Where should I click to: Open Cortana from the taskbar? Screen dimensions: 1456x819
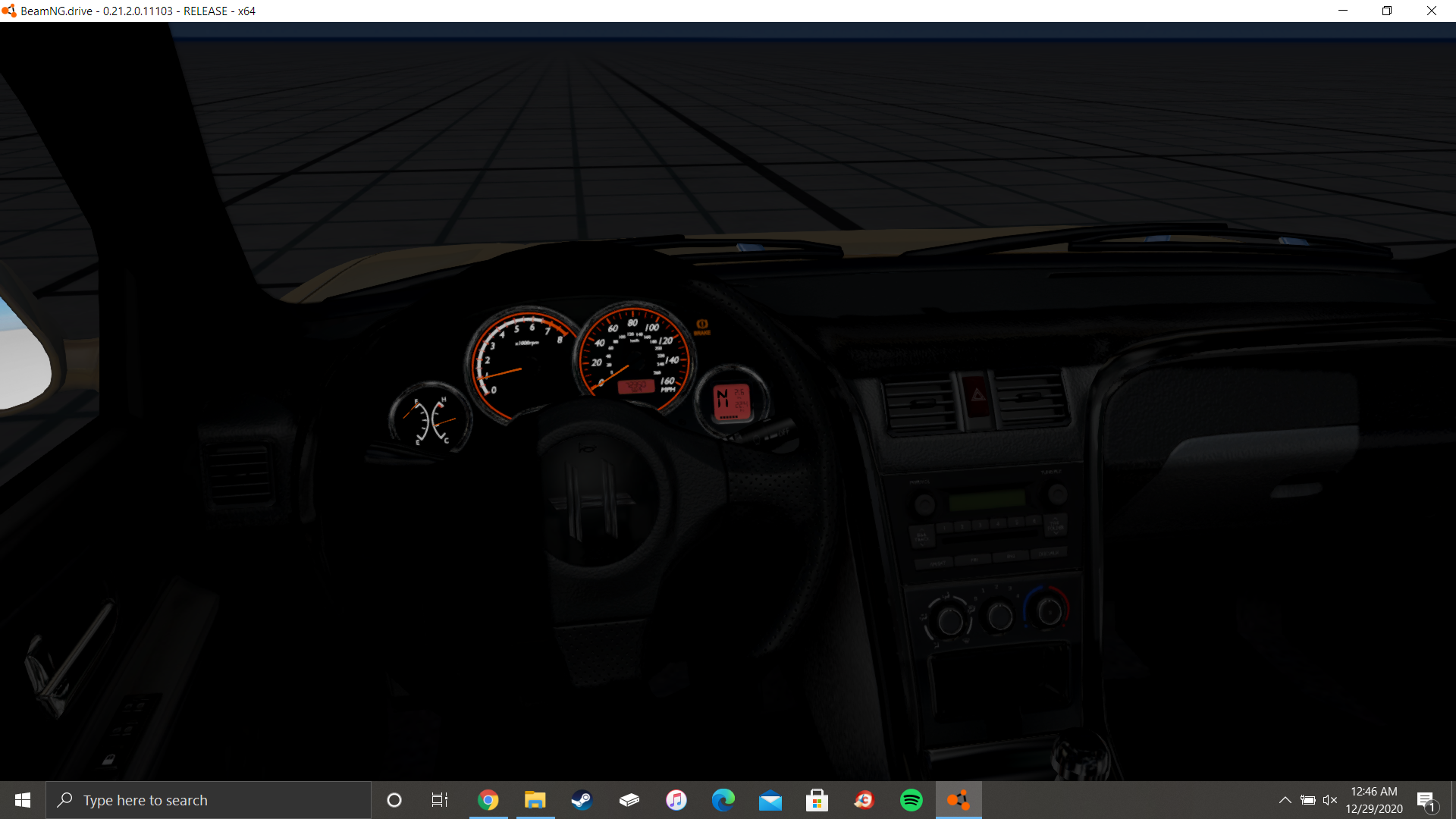click(394, 800)
